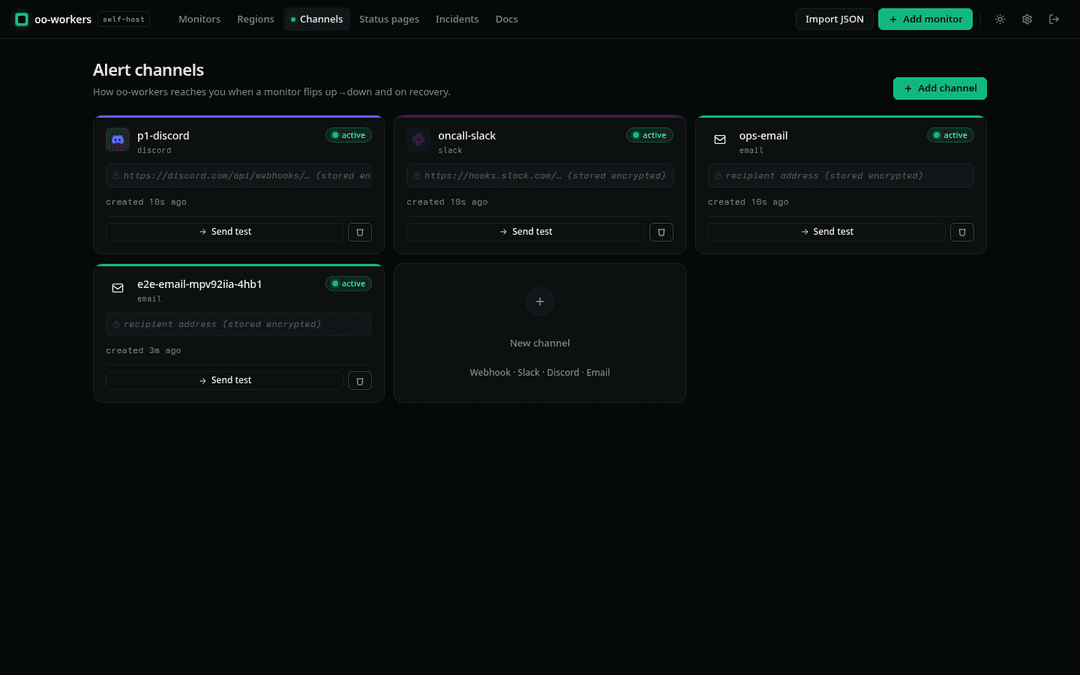Click 'Webhook · Slack · Discord · Email' text

[540, 373]
